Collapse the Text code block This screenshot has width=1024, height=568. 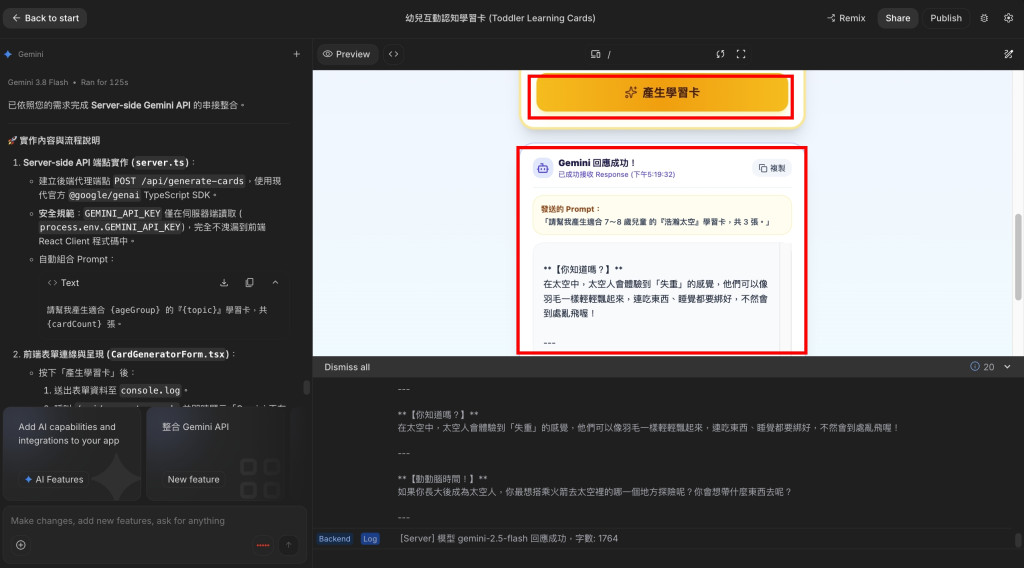(x=275, y=283)
